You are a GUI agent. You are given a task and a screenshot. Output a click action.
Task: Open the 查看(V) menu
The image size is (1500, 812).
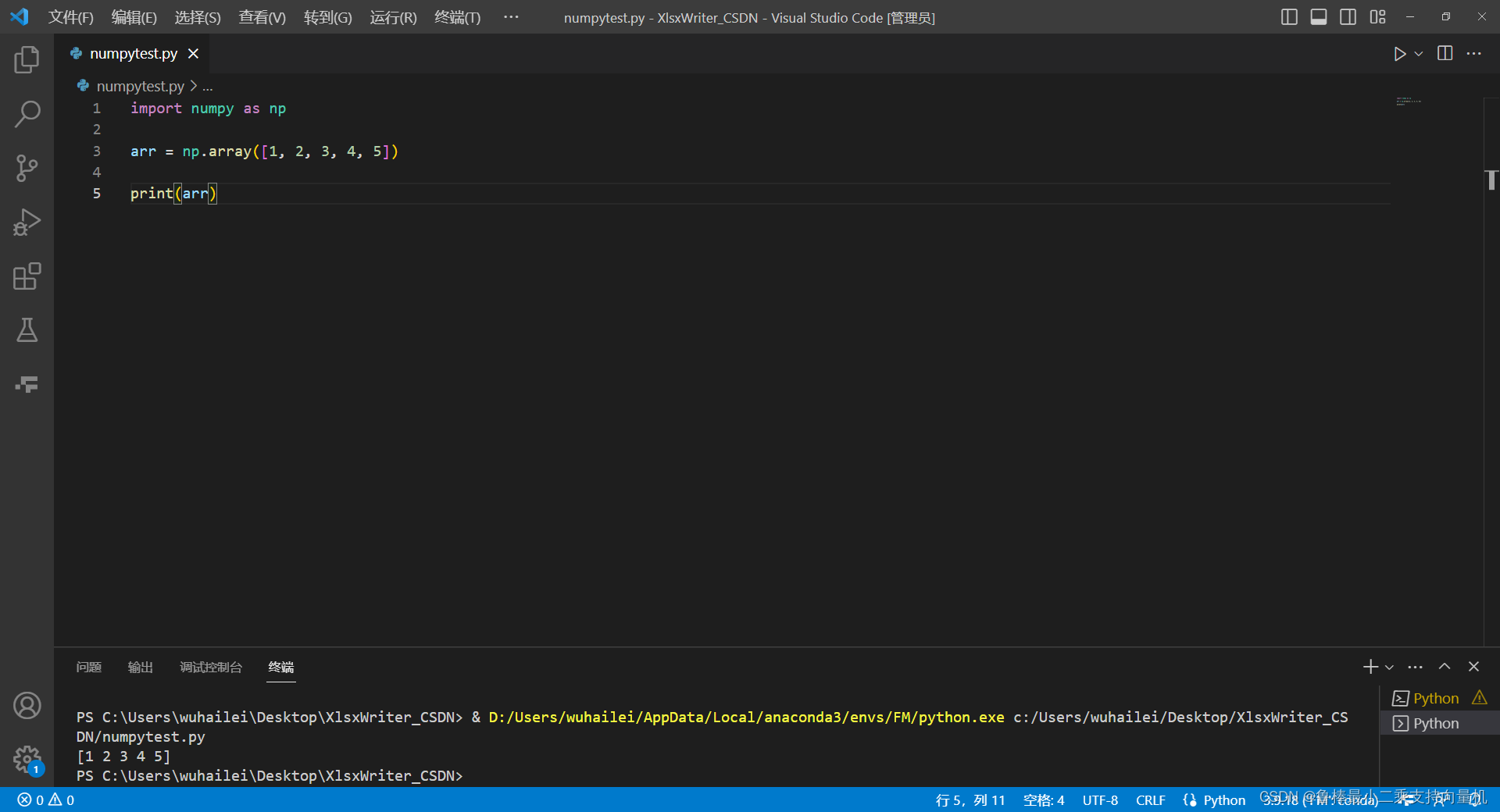[x=262, y=17]
